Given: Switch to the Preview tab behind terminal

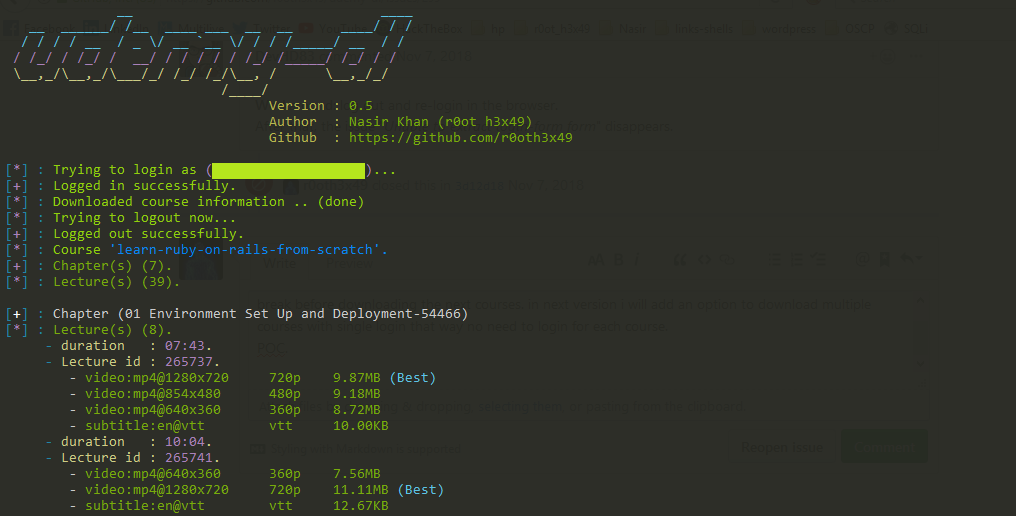Looking at the screenshot, I should click(x=349, y=264).
